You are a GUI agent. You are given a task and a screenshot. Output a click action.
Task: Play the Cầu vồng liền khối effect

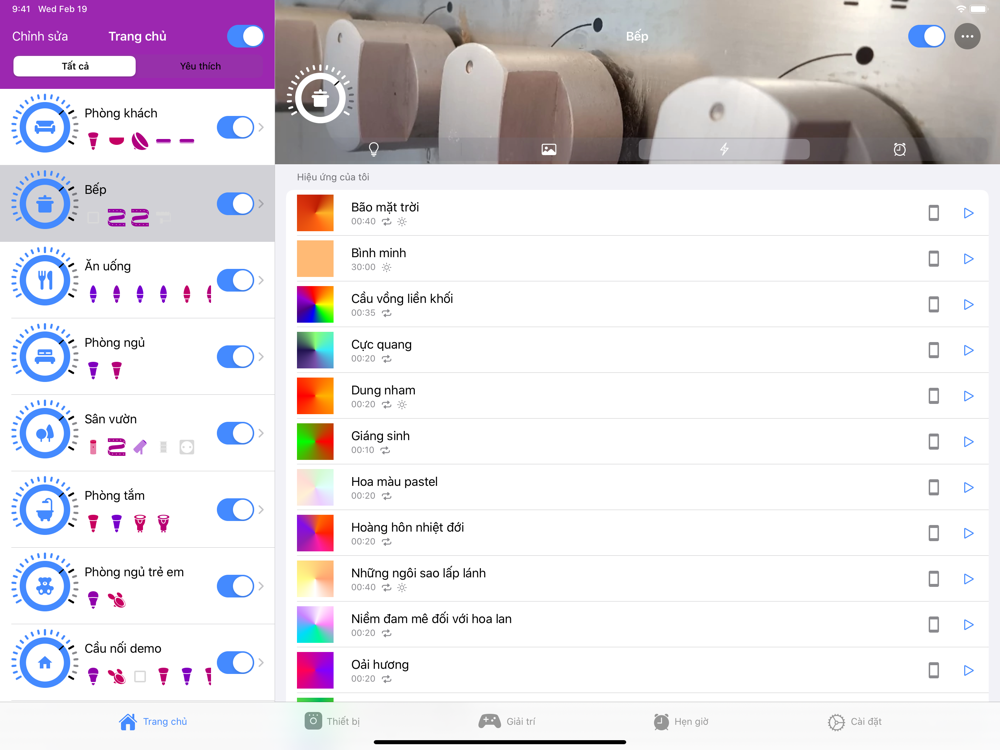pyautogui.click(x=968, y=305)
